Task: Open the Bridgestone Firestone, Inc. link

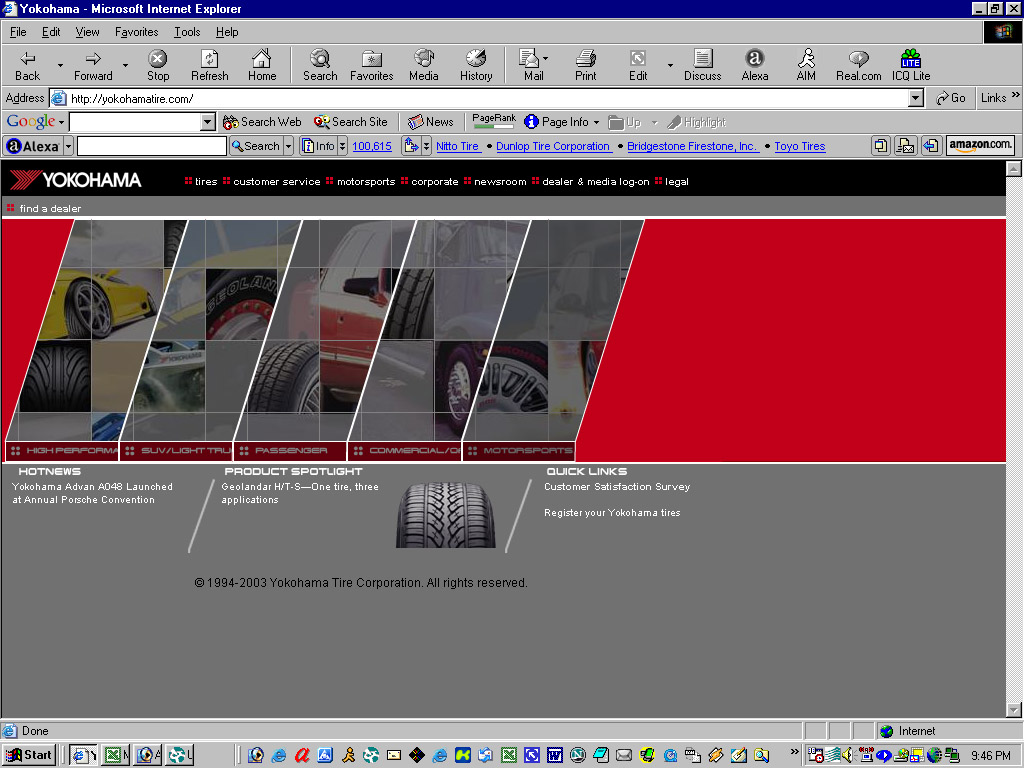Action: tap(692, 146)
